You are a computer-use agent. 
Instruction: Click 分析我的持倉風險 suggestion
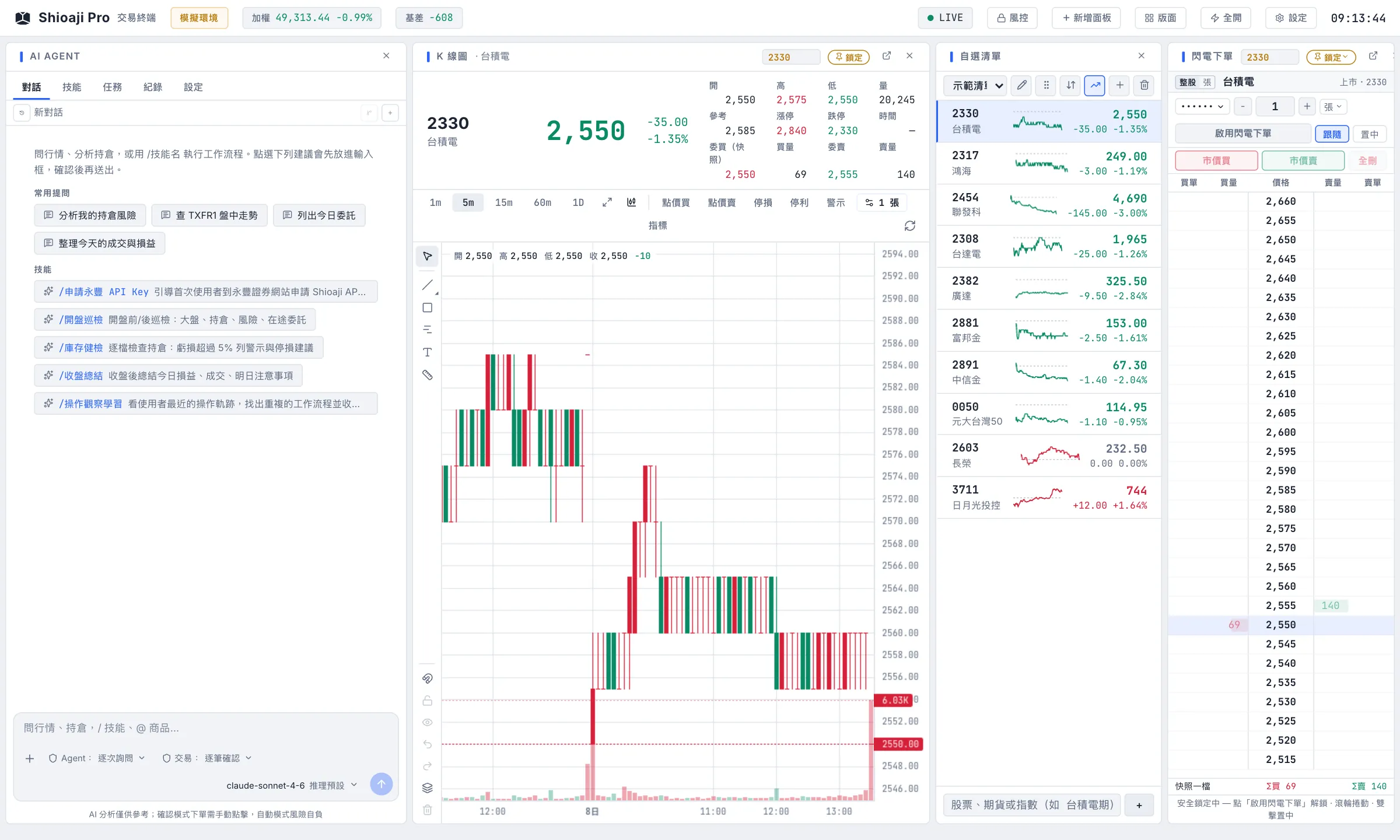point(90,215)
